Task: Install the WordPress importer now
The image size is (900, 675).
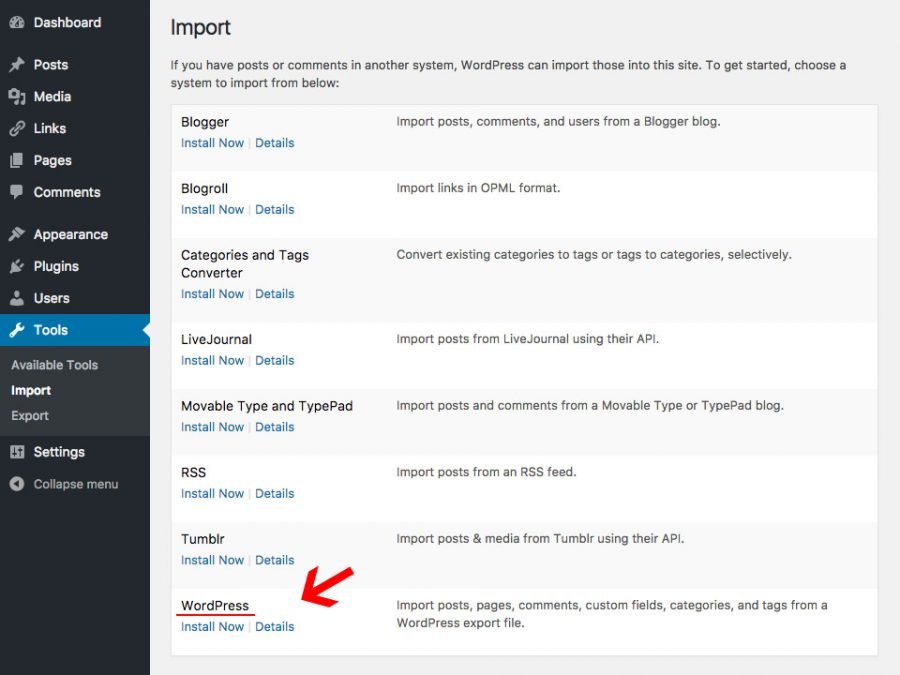Action: 212,627
